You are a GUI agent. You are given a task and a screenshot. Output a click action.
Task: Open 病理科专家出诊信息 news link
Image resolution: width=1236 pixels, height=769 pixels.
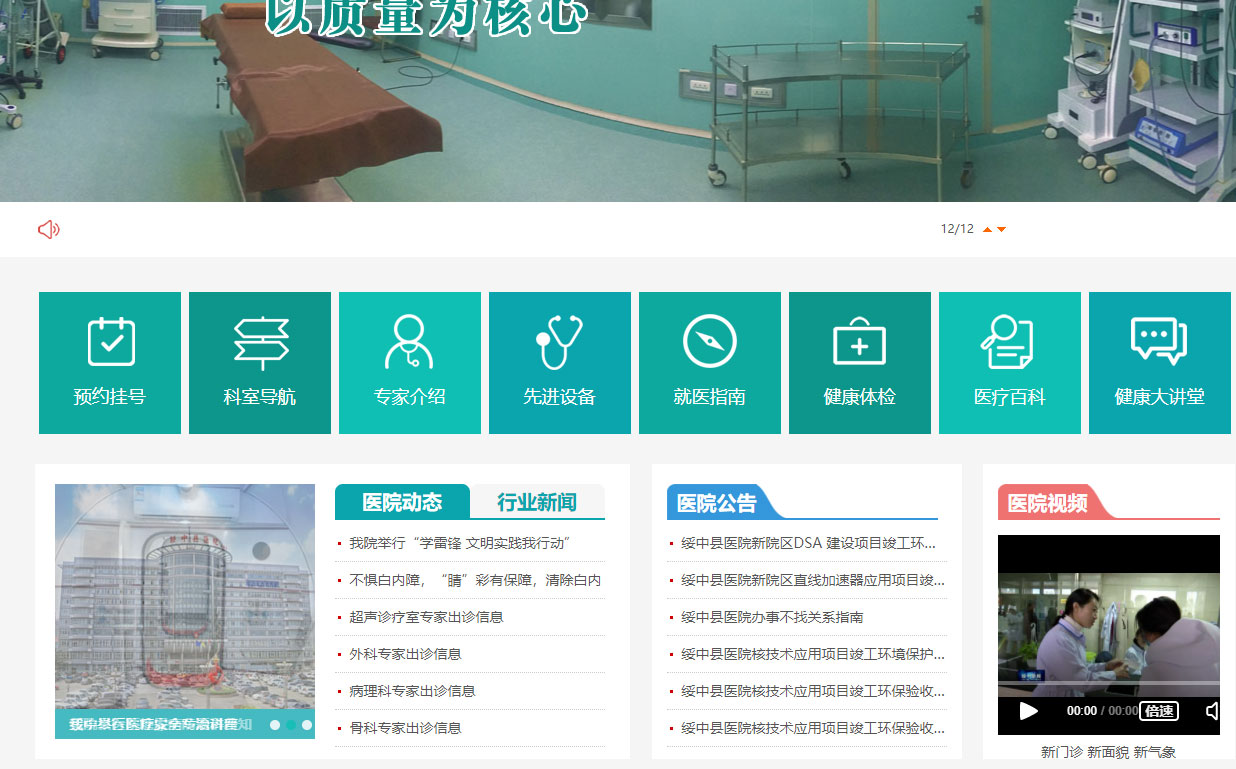(x=412, y=691)
